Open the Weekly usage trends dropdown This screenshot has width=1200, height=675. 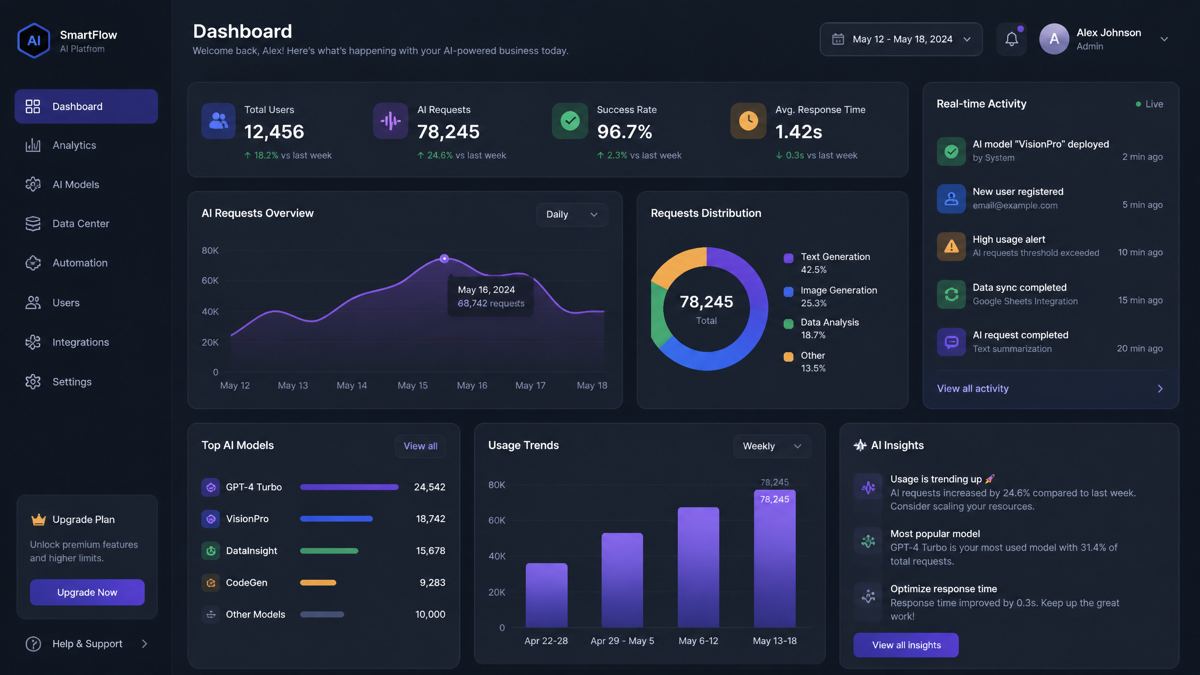coord(771,446)
